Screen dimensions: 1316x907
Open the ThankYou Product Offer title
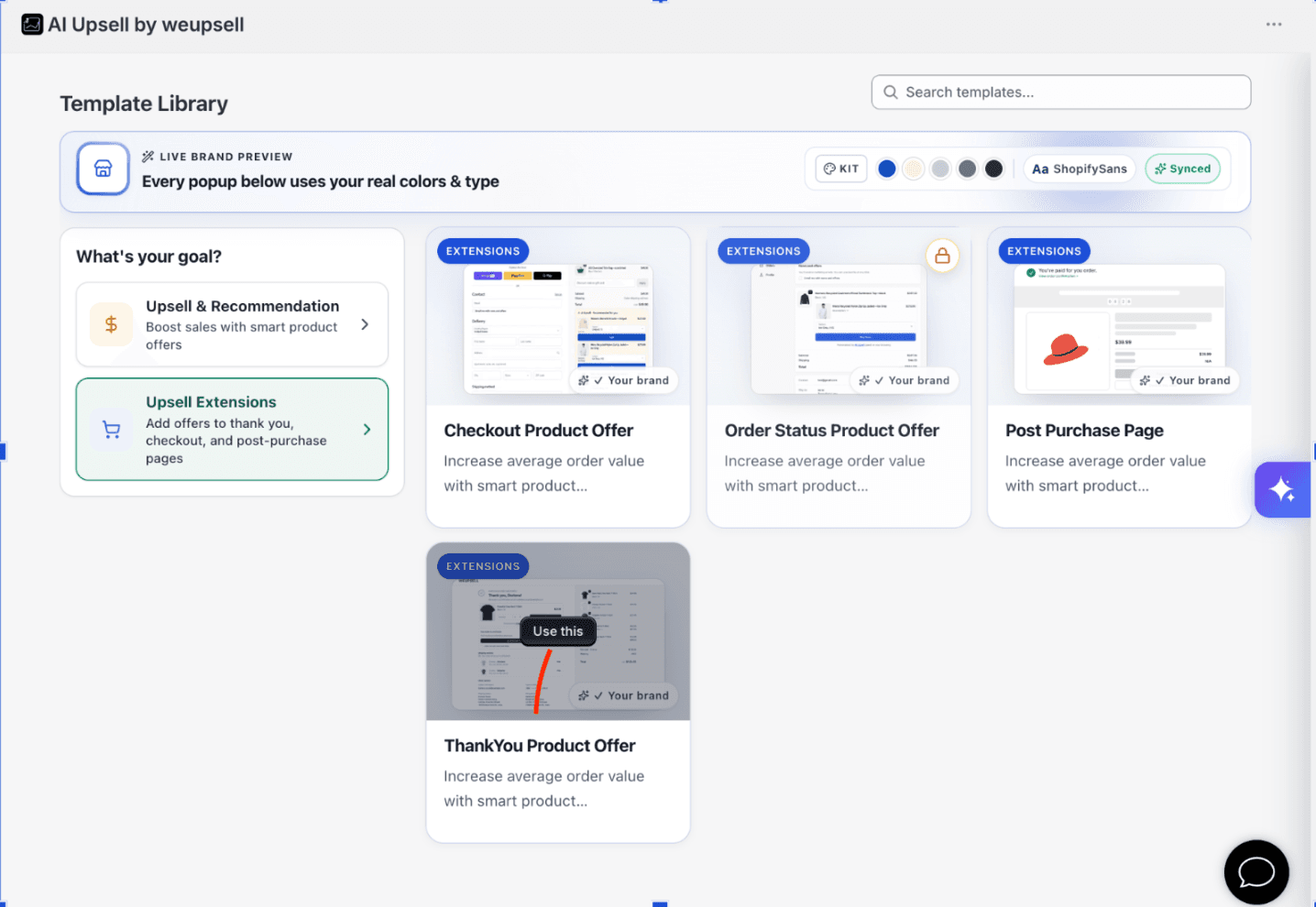pos(540,746)
